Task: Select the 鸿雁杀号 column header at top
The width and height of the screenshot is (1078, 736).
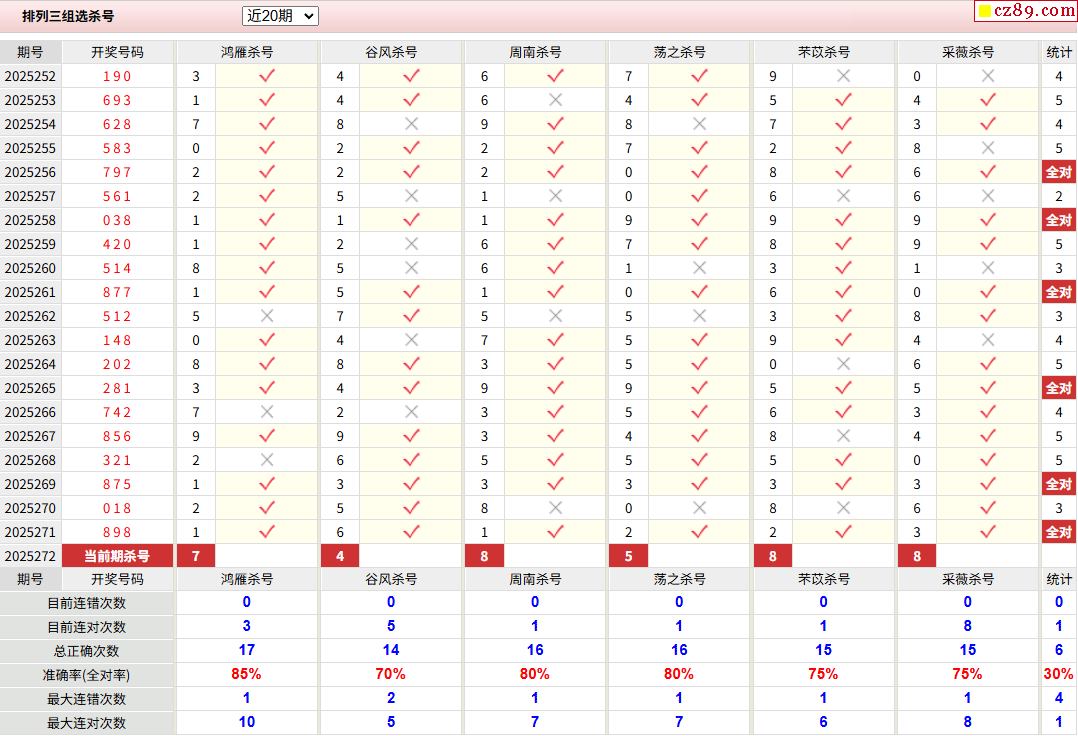Action: (247, 52)
